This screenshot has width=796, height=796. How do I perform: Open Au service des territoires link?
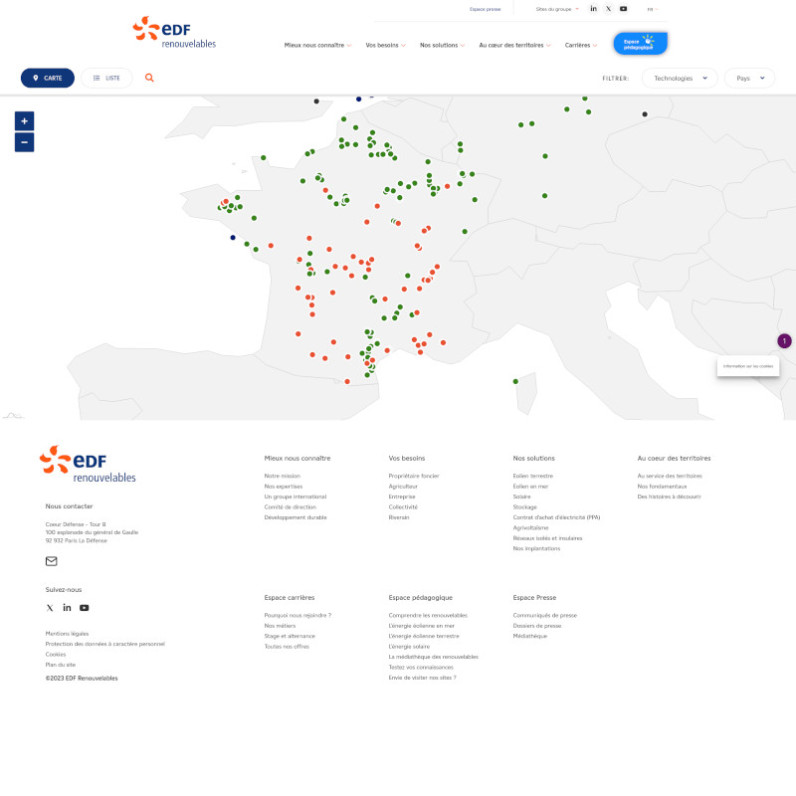[x=670, y=476]
